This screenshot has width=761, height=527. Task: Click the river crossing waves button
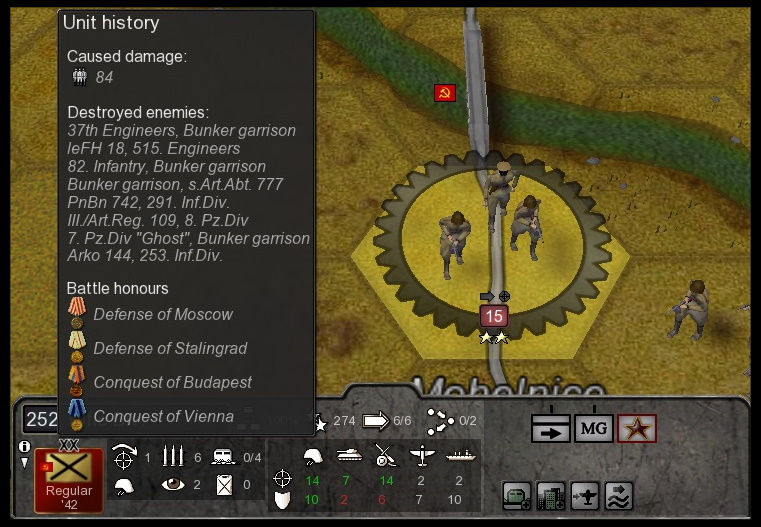(619, 495)
